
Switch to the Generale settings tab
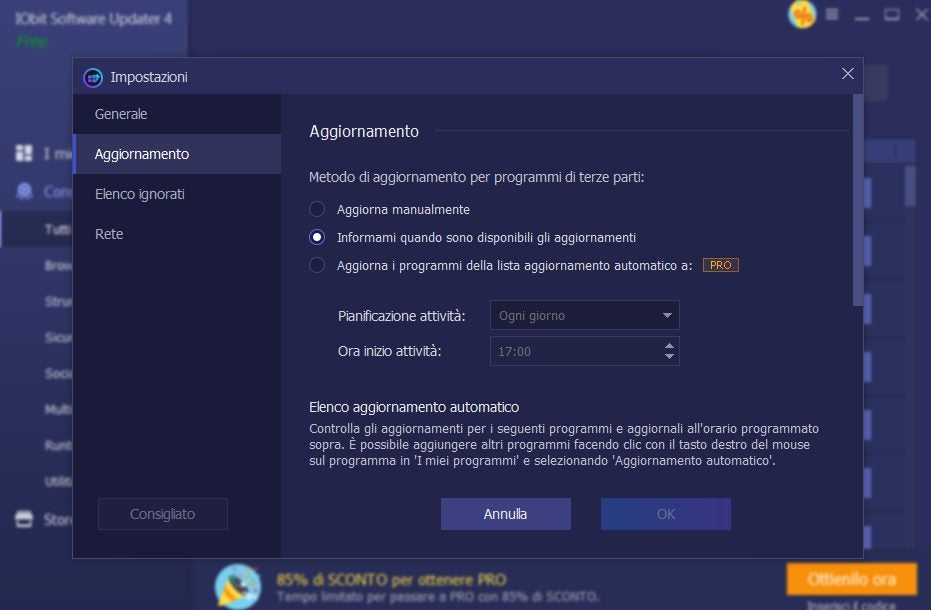[x=121, y=114]
